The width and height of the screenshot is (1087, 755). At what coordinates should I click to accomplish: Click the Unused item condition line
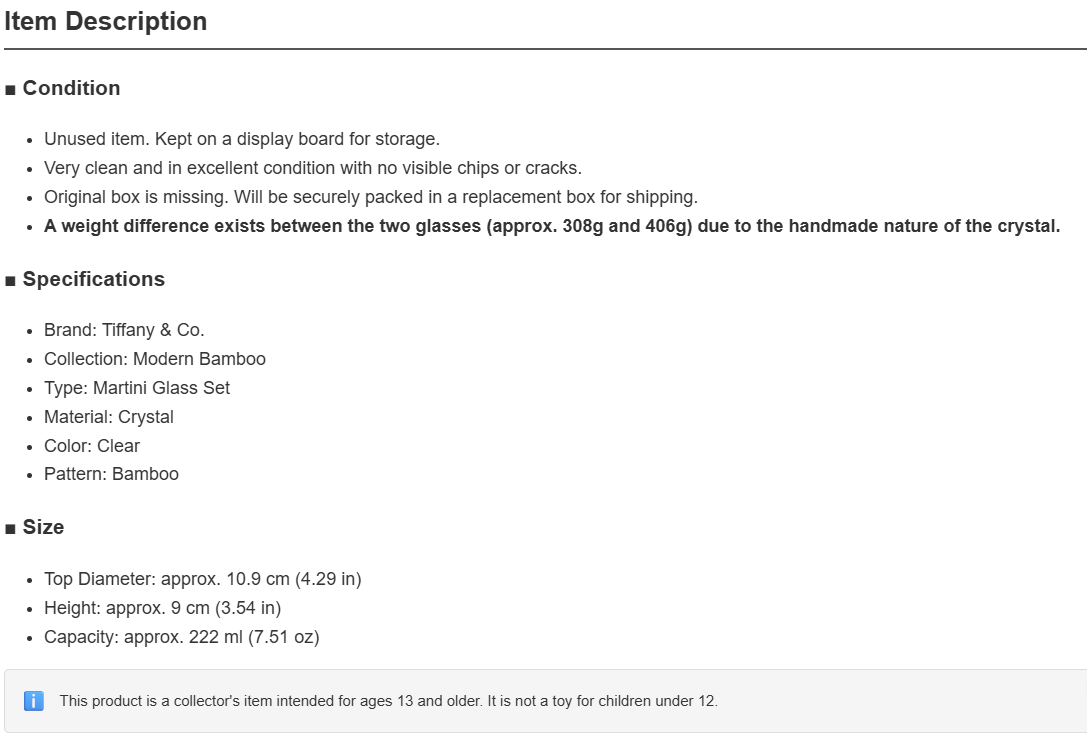242,139
